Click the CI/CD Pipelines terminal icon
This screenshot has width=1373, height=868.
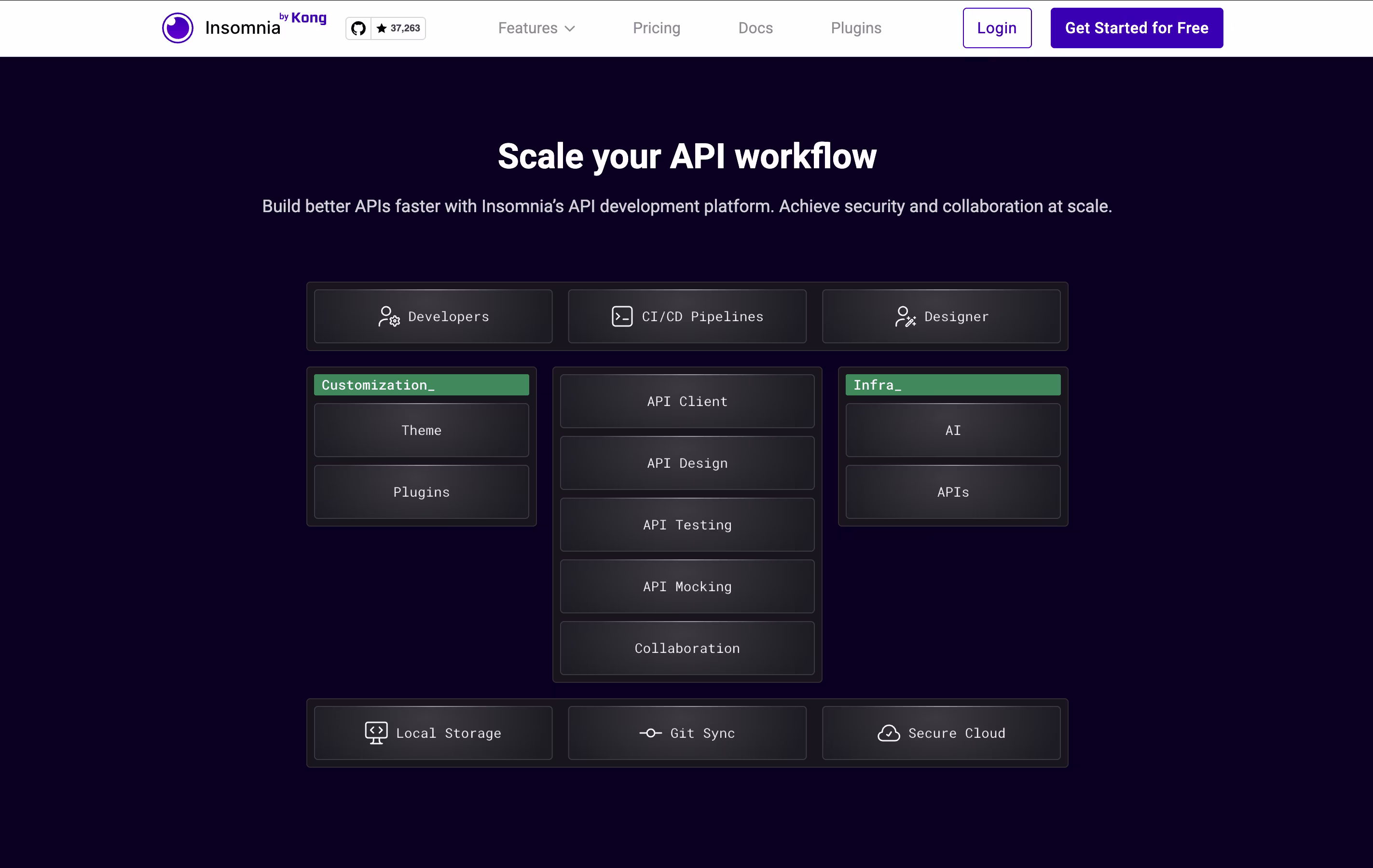(x=621, y=317)
